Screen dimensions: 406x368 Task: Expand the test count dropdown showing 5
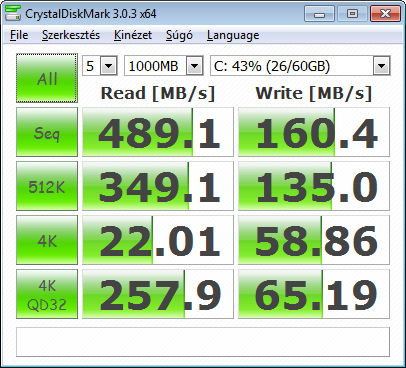[109, 66]
